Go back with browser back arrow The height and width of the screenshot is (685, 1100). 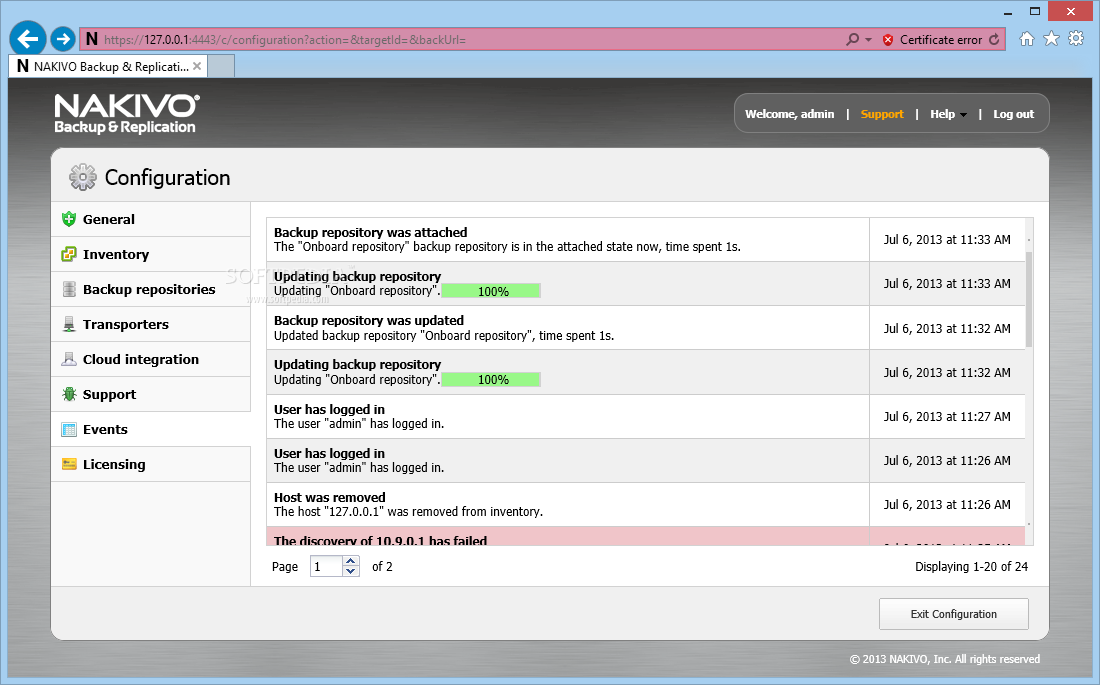28,39
